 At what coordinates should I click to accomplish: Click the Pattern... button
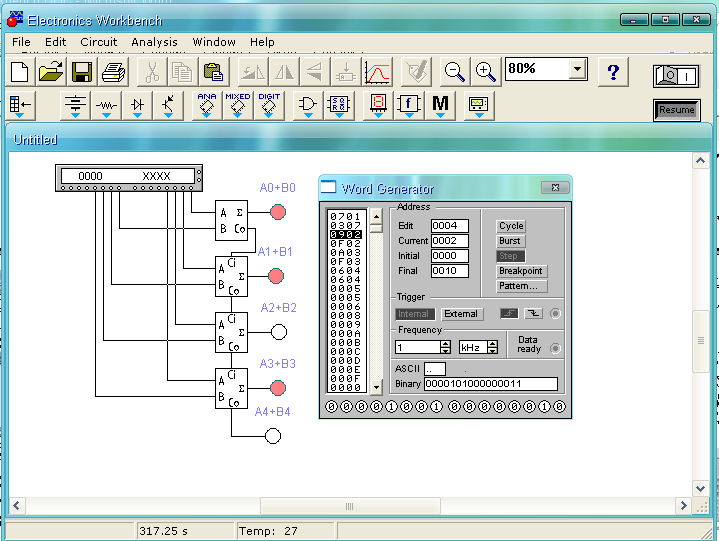pos(522,286)
